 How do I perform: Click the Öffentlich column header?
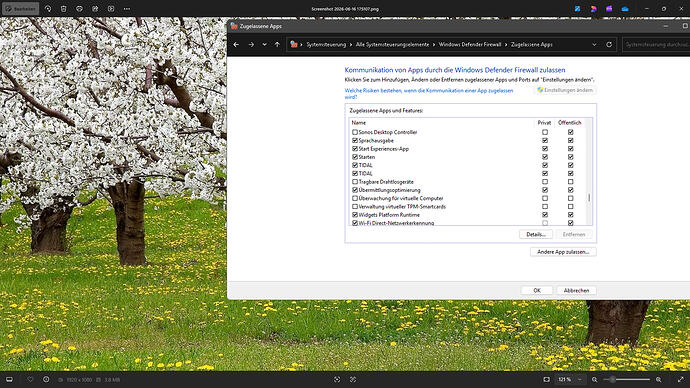570,123
